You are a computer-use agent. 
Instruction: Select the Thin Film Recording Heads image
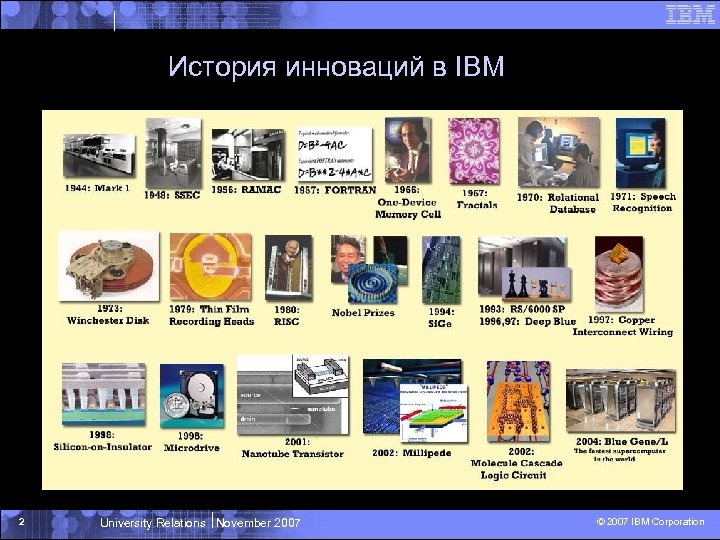click(x=211, y=267)
